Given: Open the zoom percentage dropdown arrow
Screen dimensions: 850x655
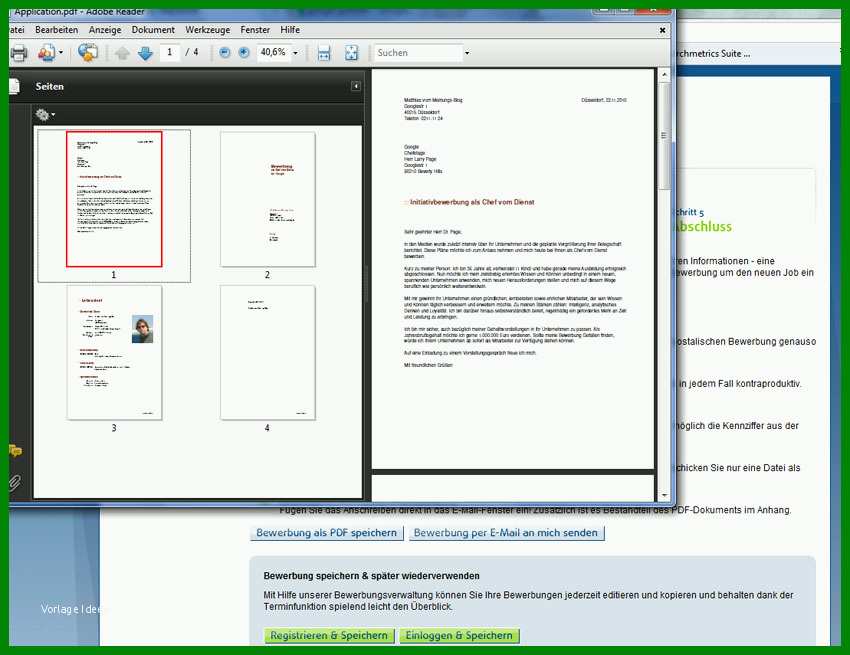Looking at the screenshot, I should (x=295, y=53).
